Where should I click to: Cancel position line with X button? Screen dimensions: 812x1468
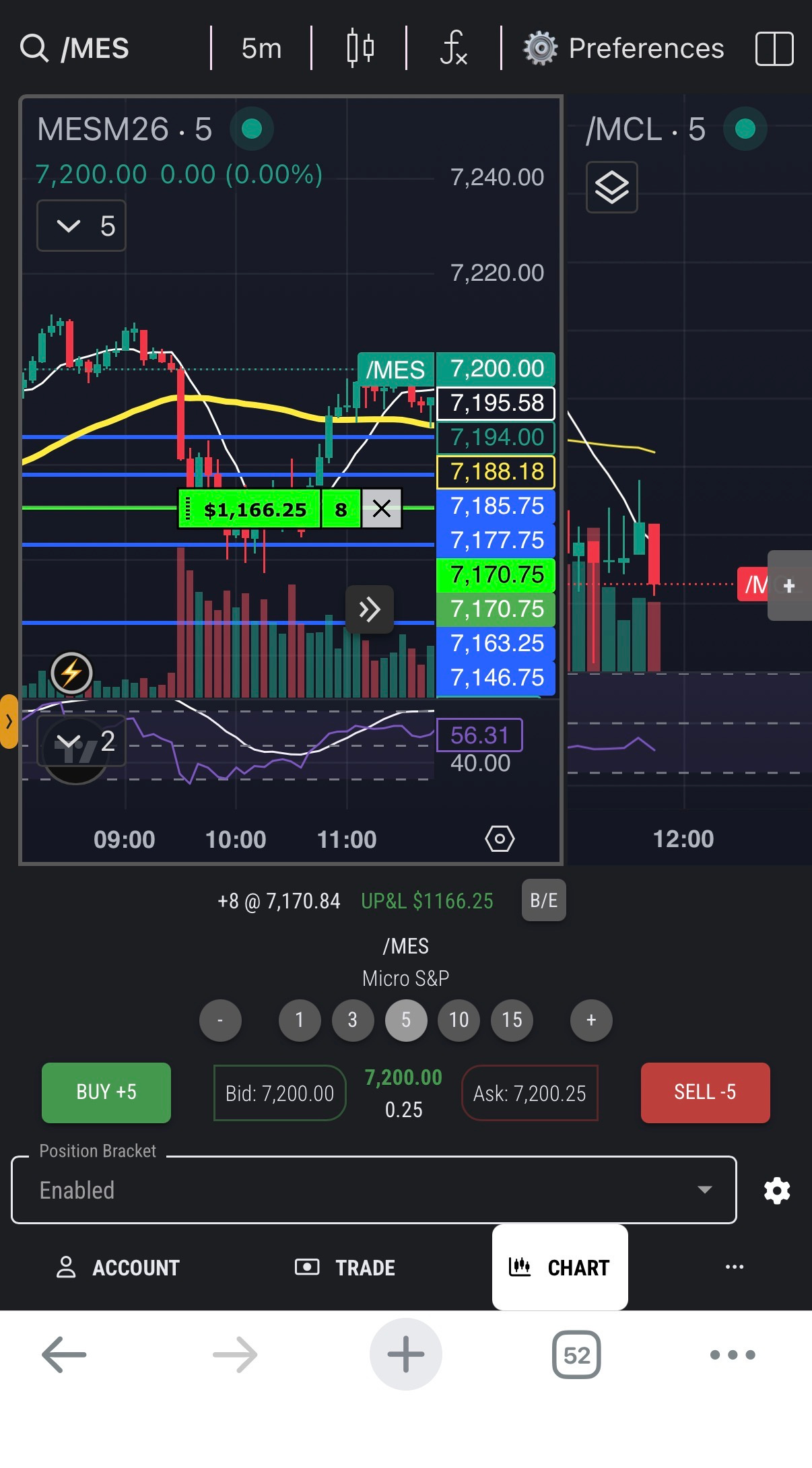click(382, 509)
